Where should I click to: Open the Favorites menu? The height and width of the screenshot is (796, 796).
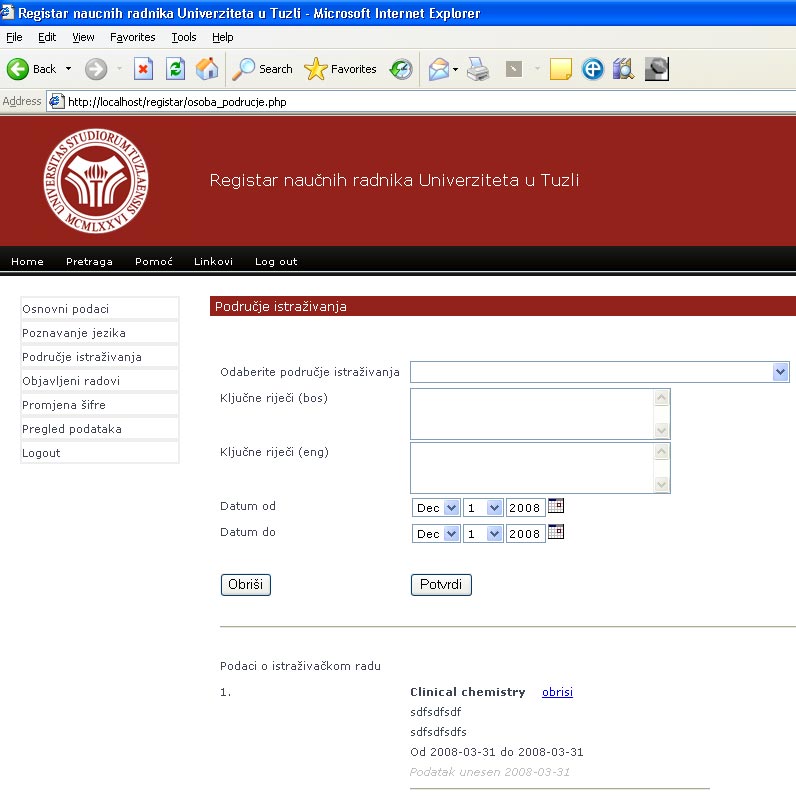[132, 37]
